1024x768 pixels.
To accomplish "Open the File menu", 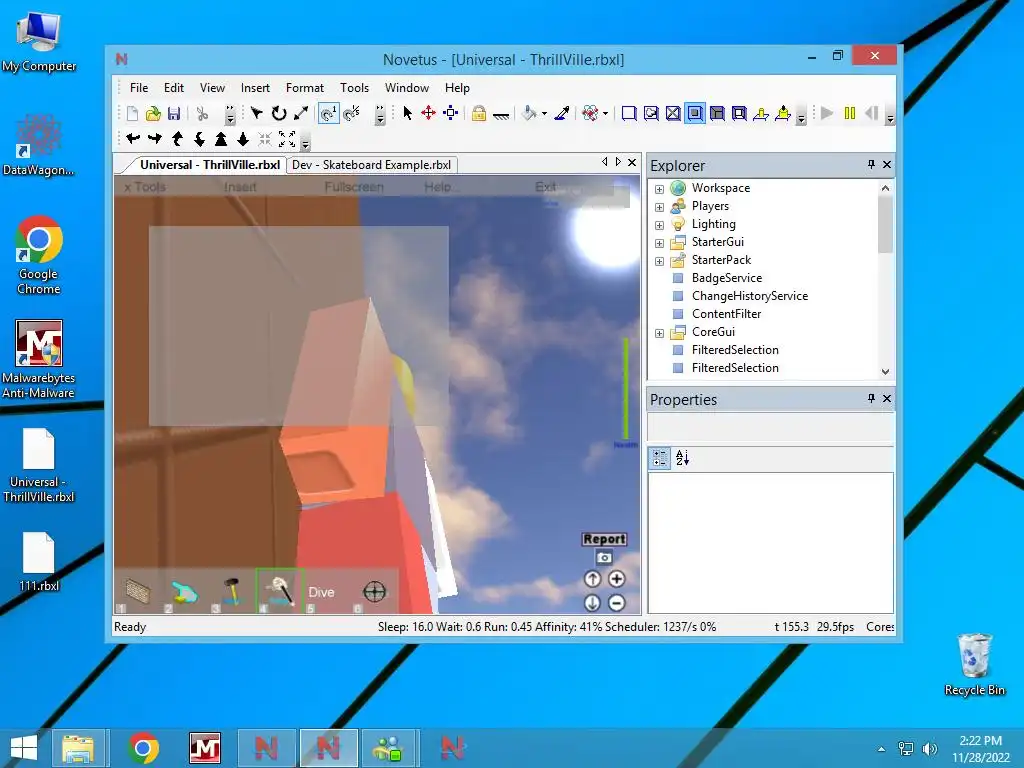I will 138,88.
